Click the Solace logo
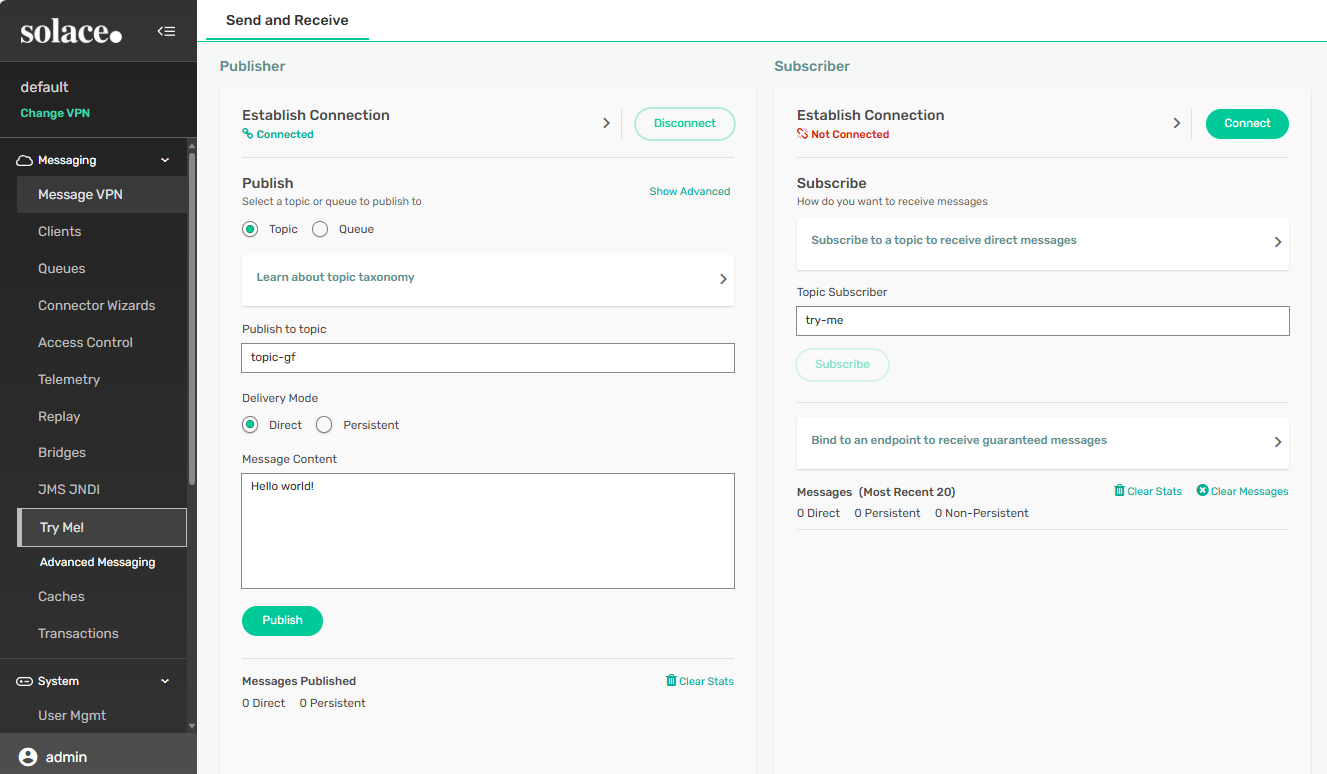Image resolution: width=1327 pixels, height=774 pixels. (71, 32)
